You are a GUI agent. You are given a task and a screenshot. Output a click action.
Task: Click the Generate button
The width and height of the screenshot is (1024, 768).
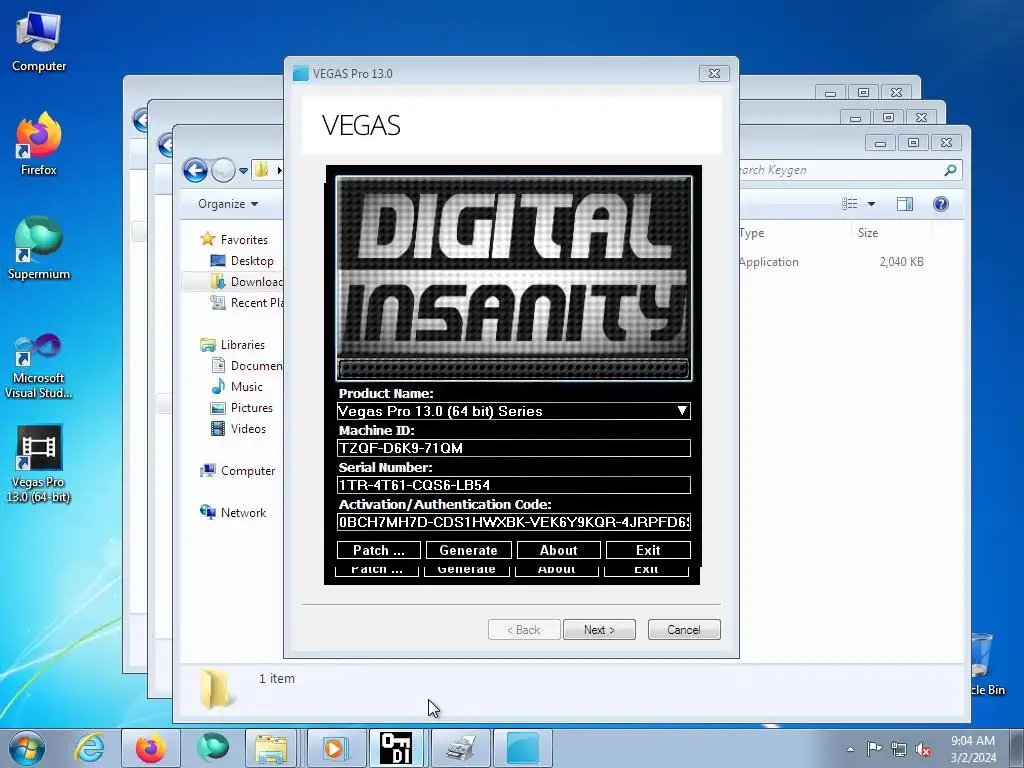click(468, 551)
